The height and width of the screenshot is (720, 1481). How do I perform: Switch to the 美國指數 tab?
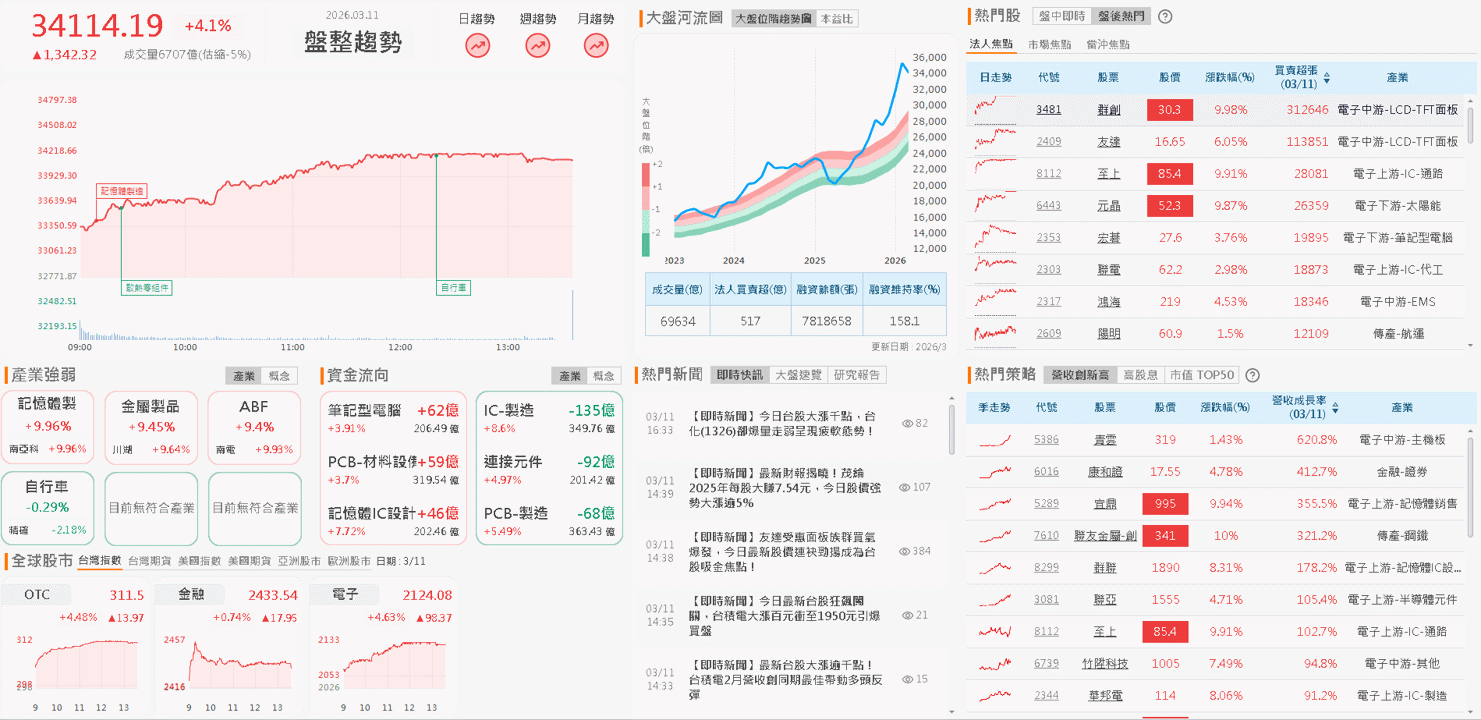click(199, 561)
